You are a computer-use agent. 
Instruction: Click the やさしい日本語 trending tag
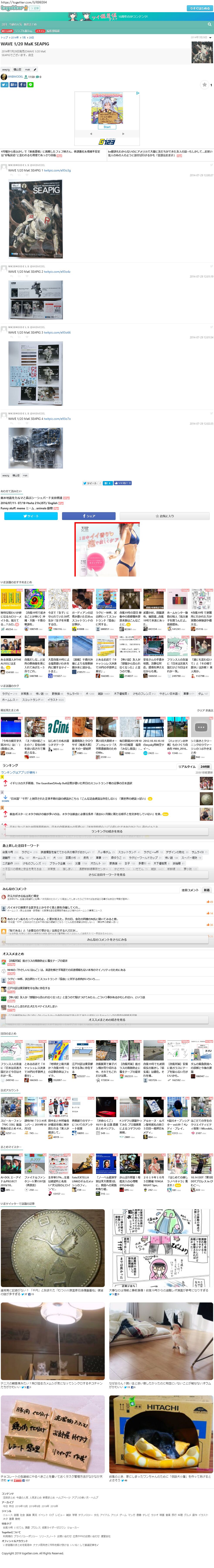[170, 693]
